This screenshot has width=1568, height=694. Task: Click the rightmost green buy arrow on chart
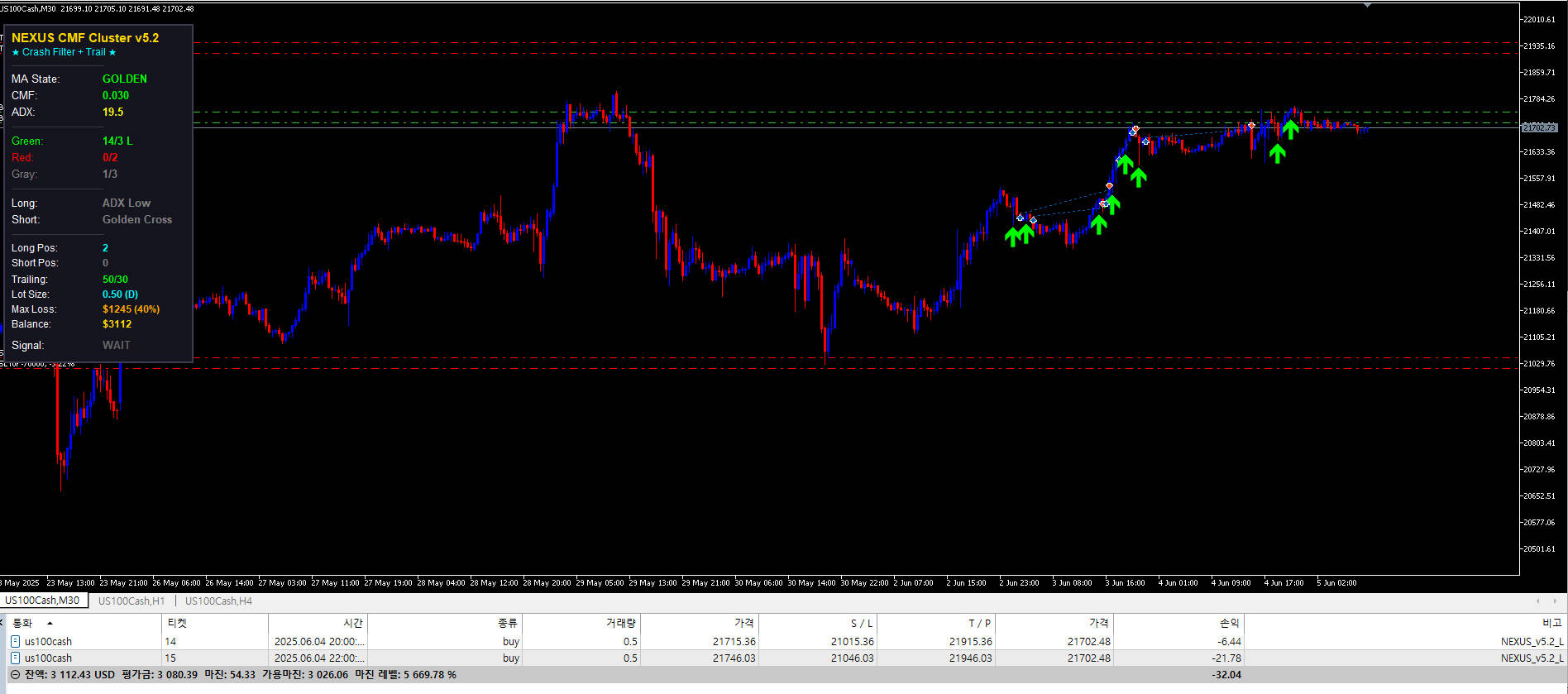pyautogui.click(x=1290, y=129)
